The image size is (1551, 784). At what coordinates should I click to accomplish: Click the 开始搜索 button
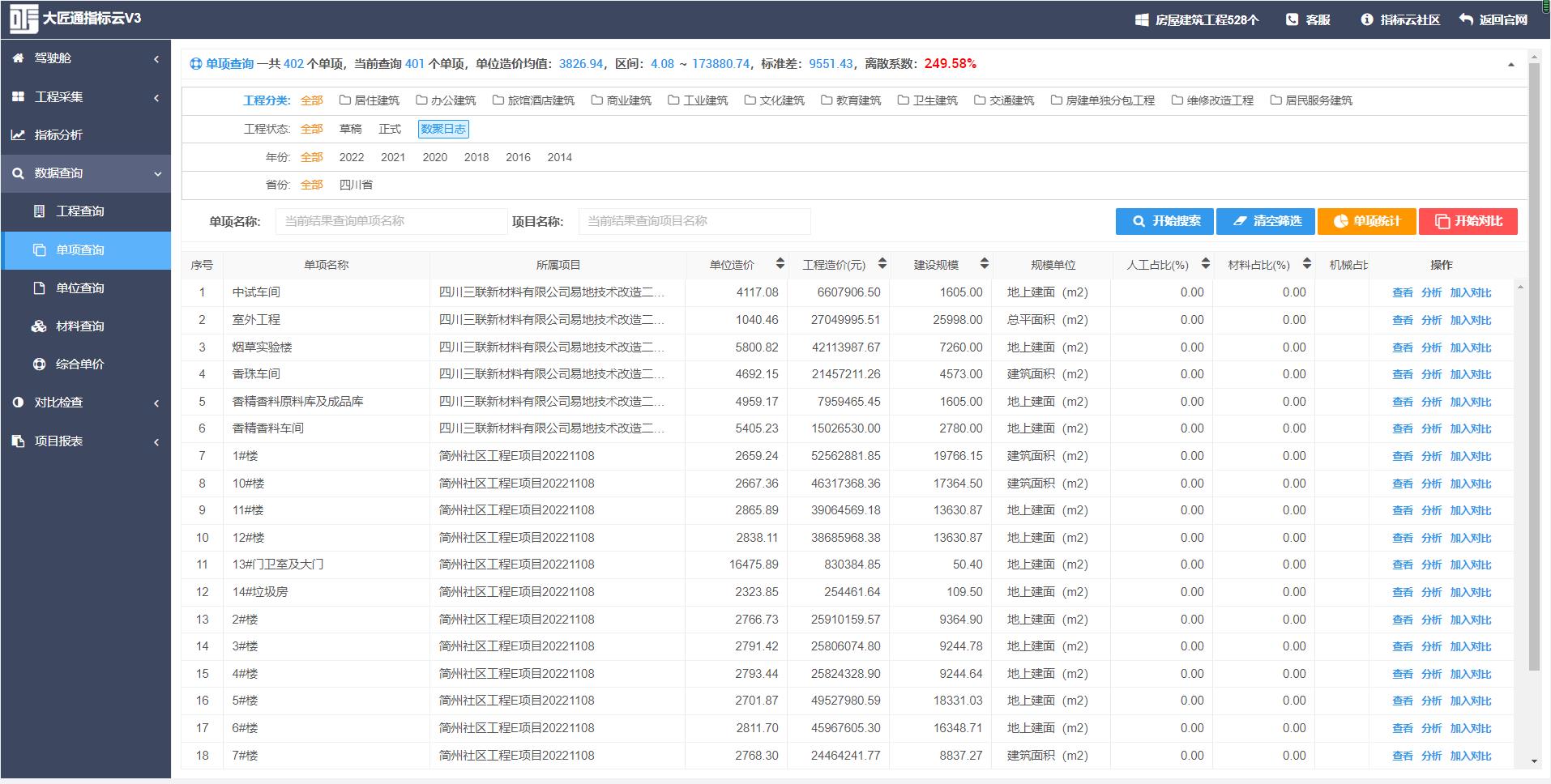click(x=1165, y=221)
